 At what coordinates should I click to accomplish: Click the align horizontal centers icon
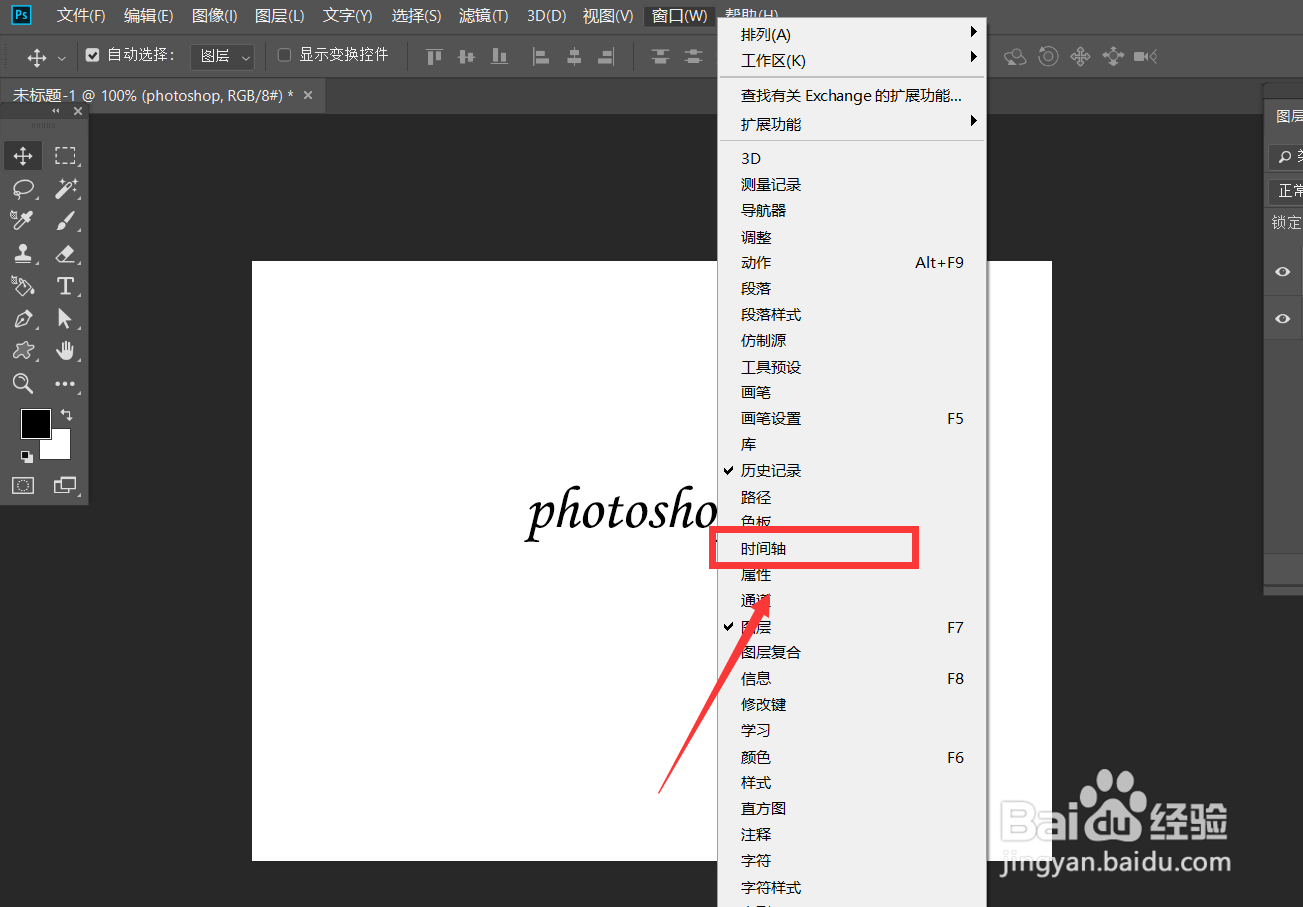(574, 57)
